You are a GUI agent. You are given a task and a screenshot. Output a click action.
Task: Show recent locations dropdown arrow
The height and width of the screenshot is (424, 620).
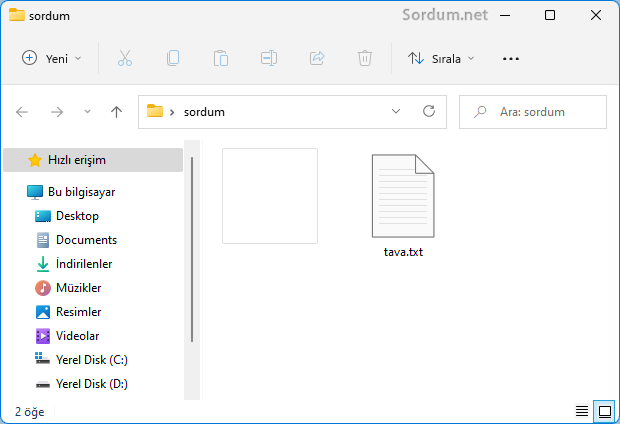pos(87,112)
